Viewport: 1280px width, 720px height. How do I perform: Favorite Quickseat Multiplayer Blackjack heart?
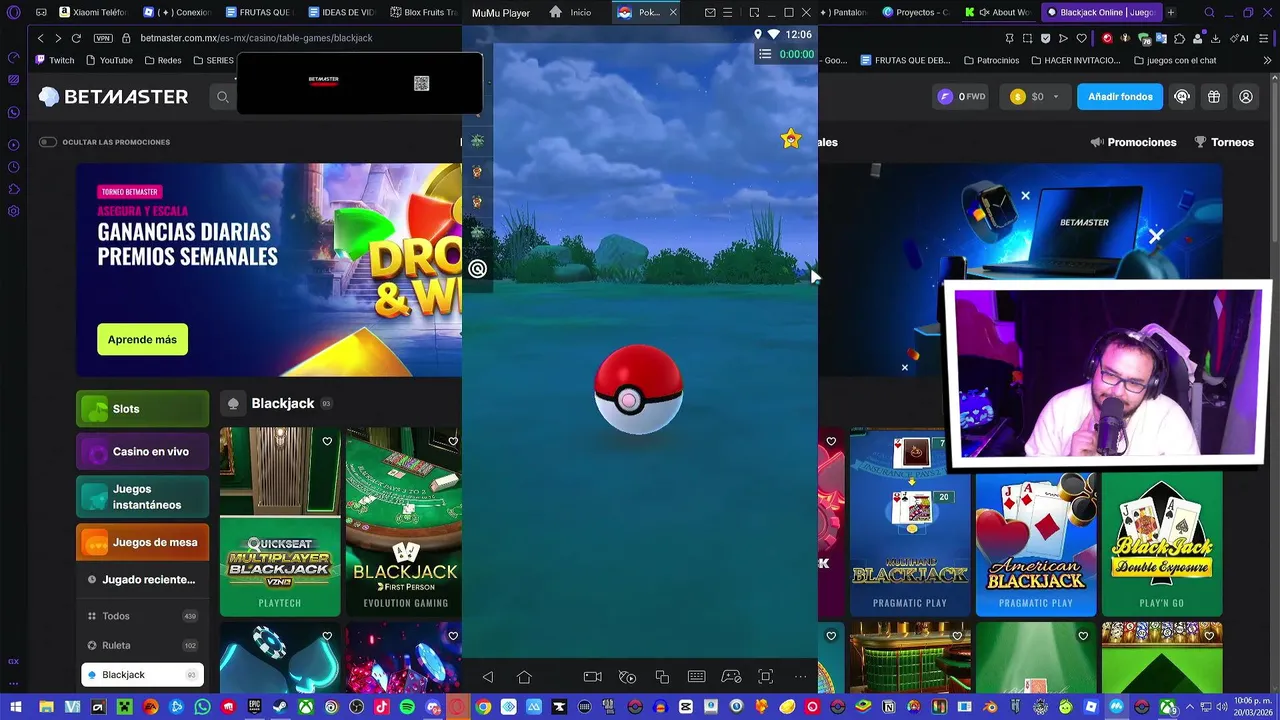(x=327, y=441)
